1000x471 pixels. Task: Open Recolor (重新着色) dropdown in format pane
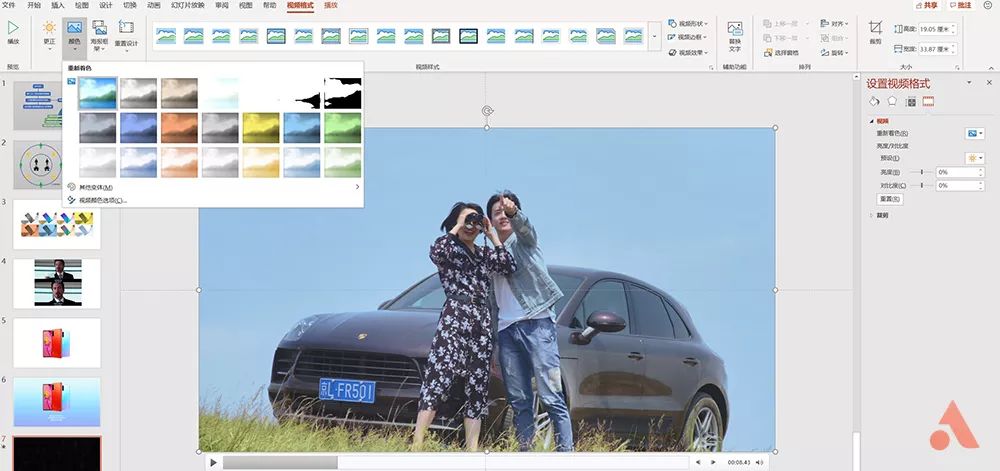(x=974, y=133)
